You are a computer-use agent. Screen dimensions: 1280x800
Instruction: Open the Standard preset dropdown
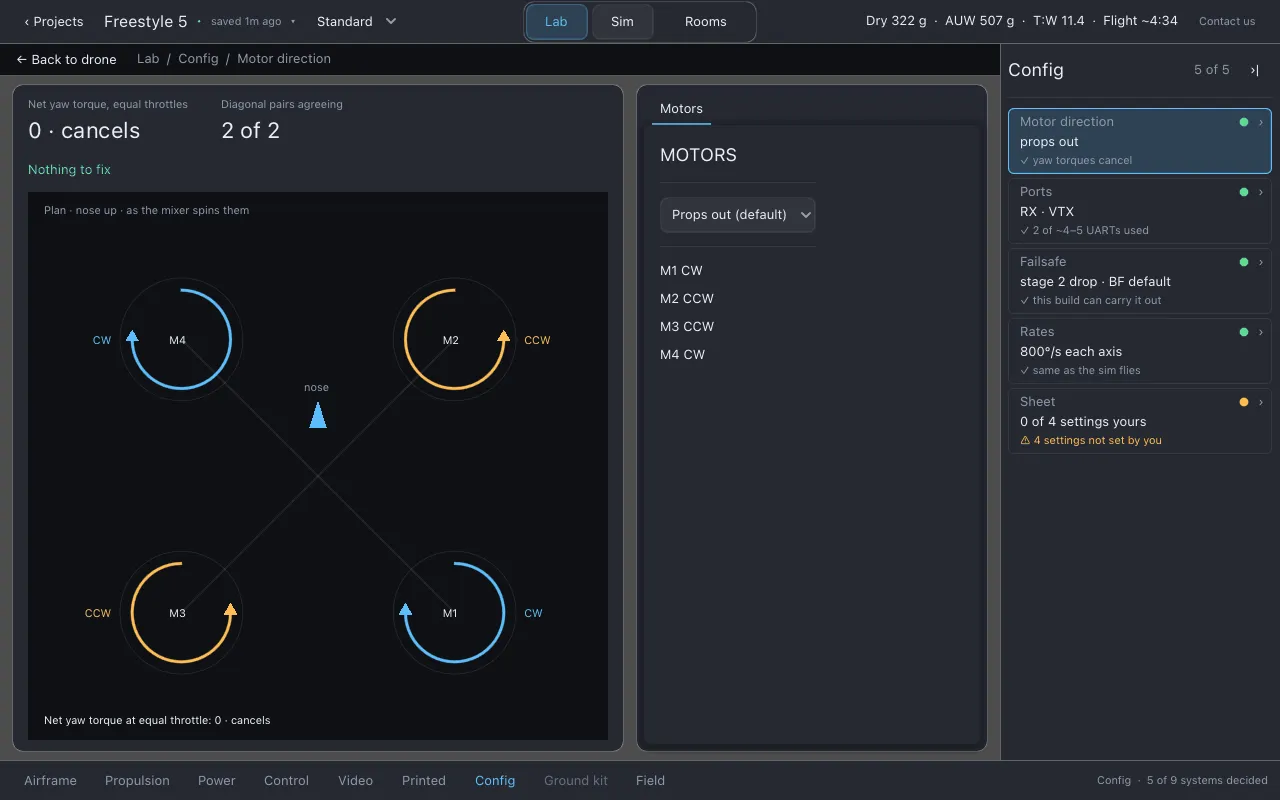point(357,21)
